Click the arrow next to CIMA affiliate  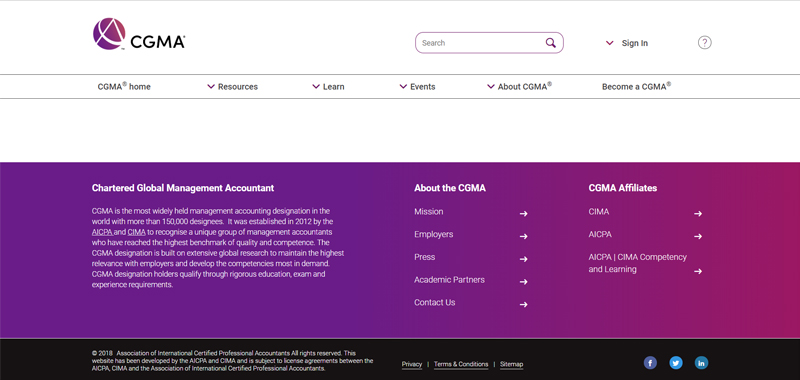coord(698,214)
